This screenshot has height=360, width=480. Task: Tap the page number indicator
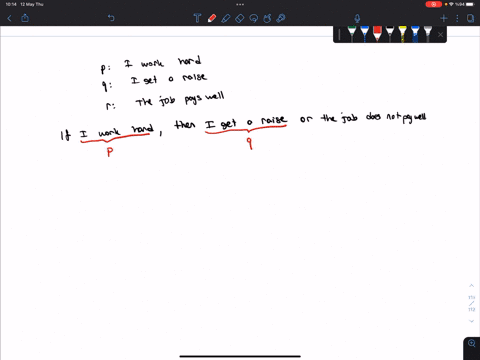[471, 303]
